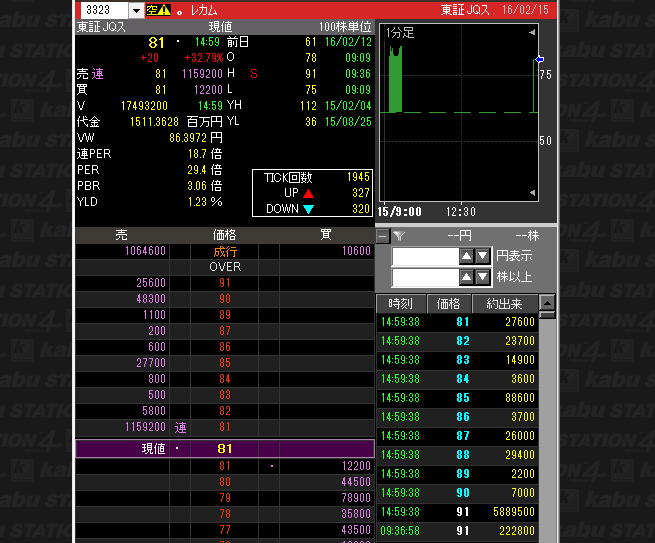Click the 円表示 label
Screen dimensions: 655x543
(x=514, y=256)
